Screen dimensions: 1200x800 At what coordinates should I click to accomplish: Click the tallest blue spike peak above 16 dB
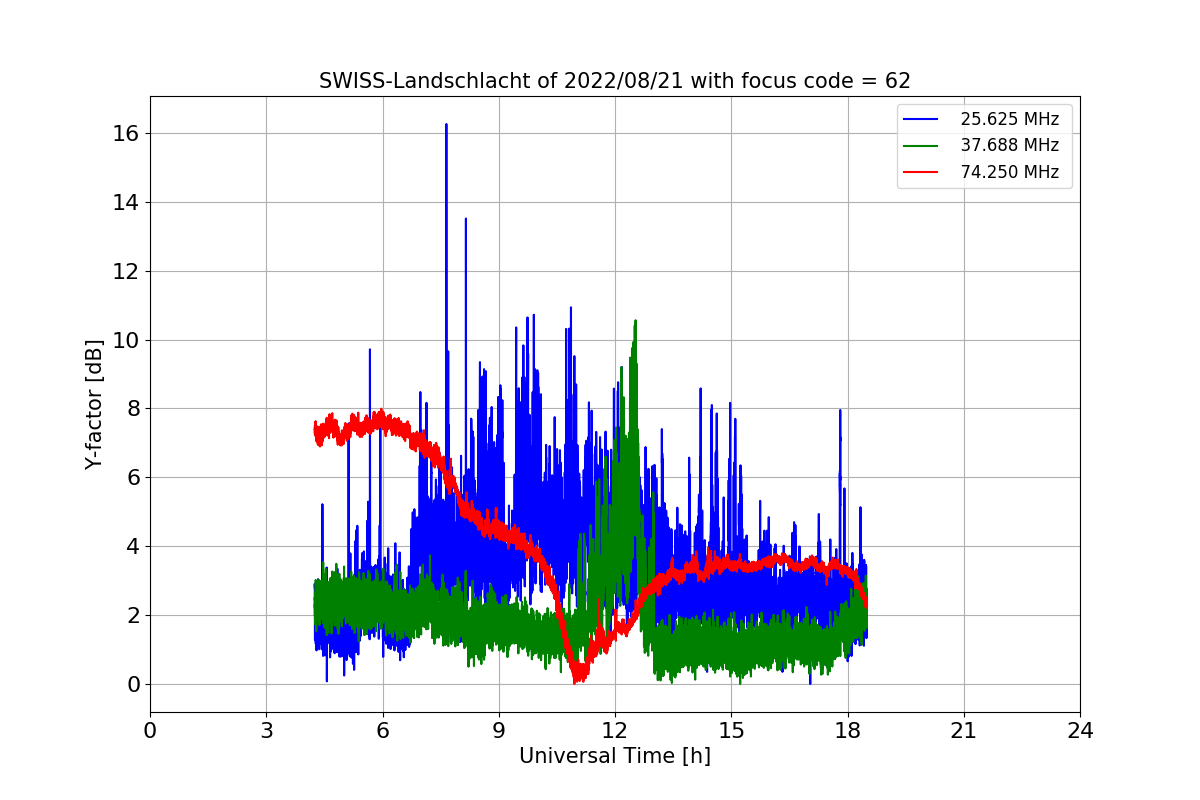(446, 125)
